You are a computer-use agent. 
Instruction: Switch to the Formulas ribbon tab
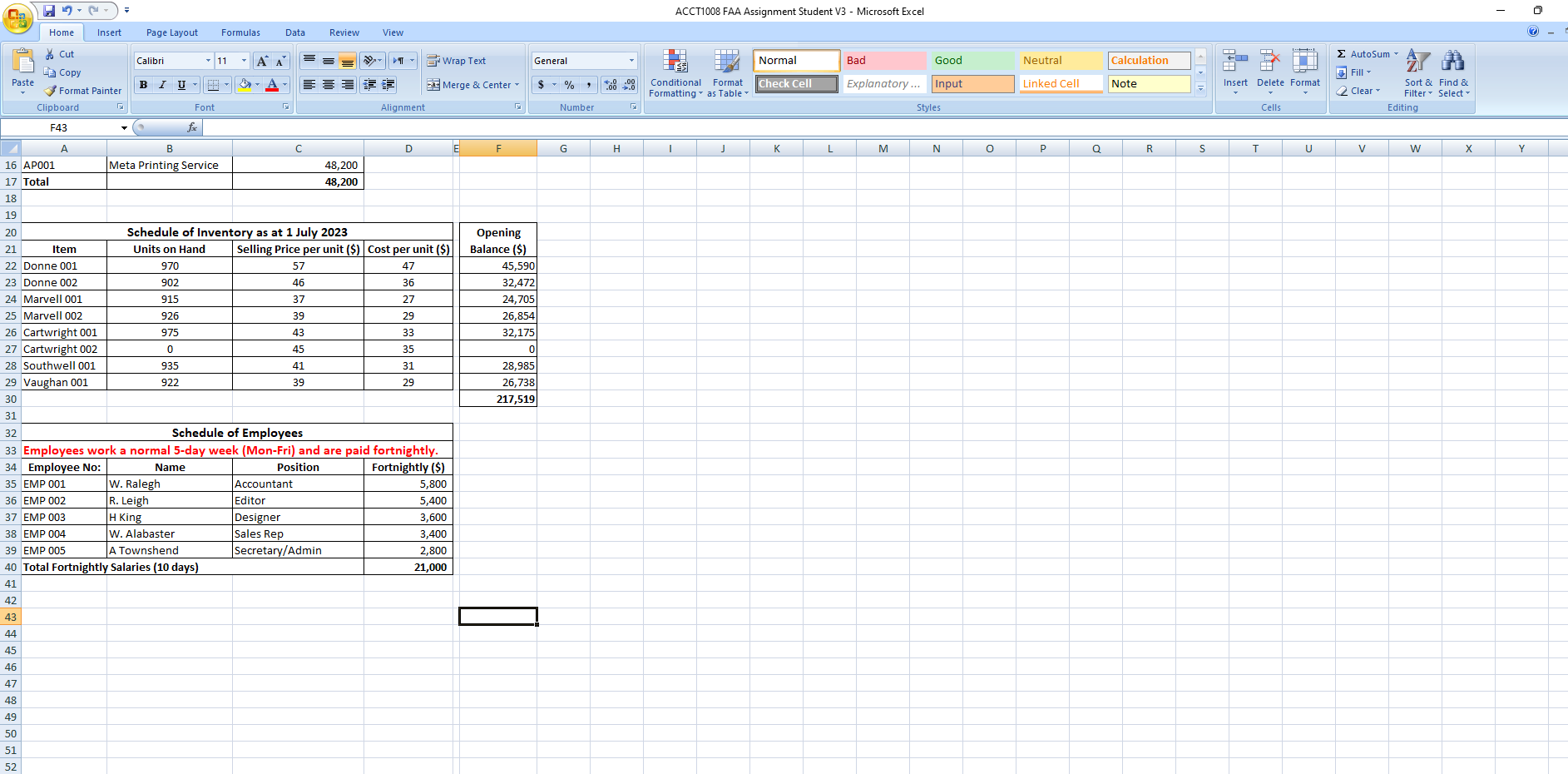tap(240, 32)
